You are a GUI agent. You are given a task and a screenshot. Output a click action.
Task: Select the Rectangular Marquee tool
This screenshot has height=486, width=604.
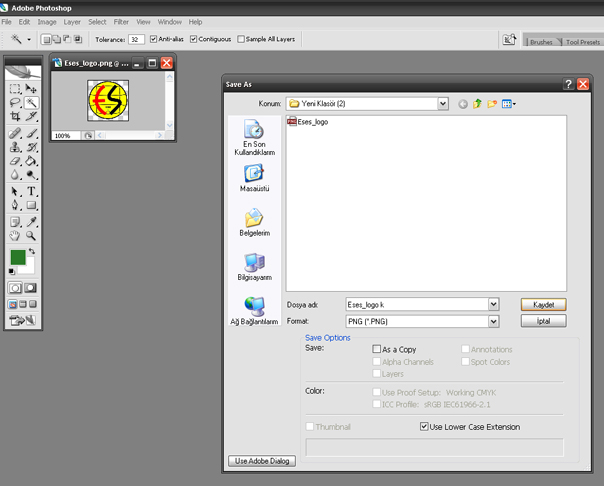point(15,89)
